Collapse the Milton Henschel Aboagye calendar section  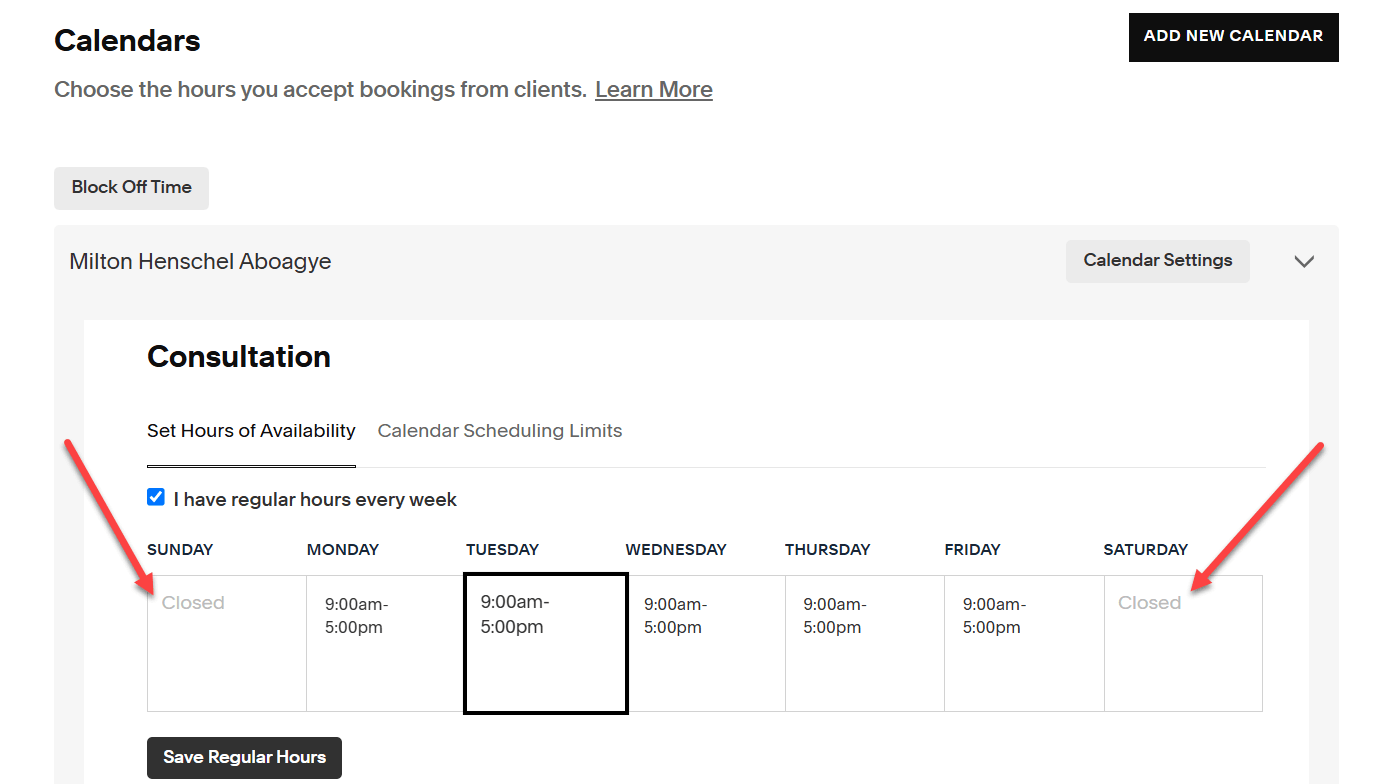[1304, 261]
